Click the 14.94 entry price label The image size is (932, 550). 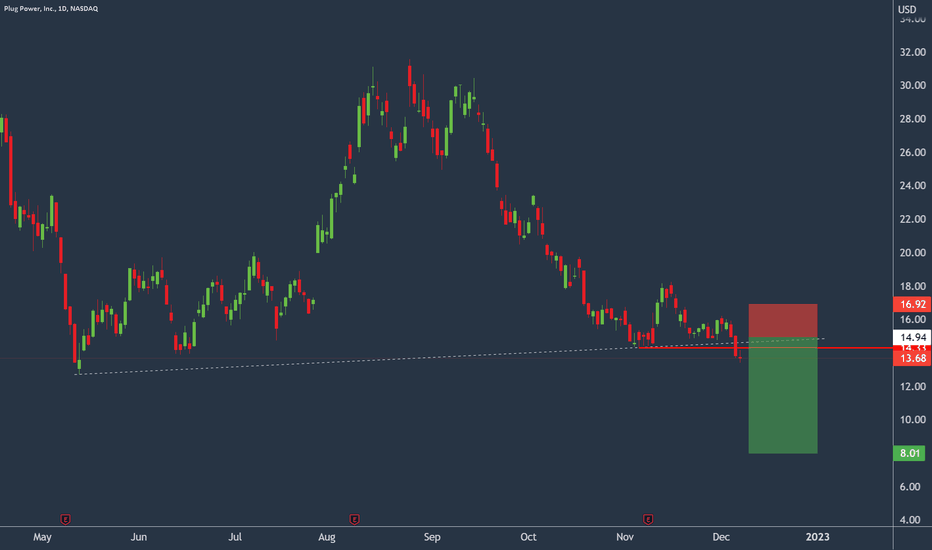[x=912, y=337]
